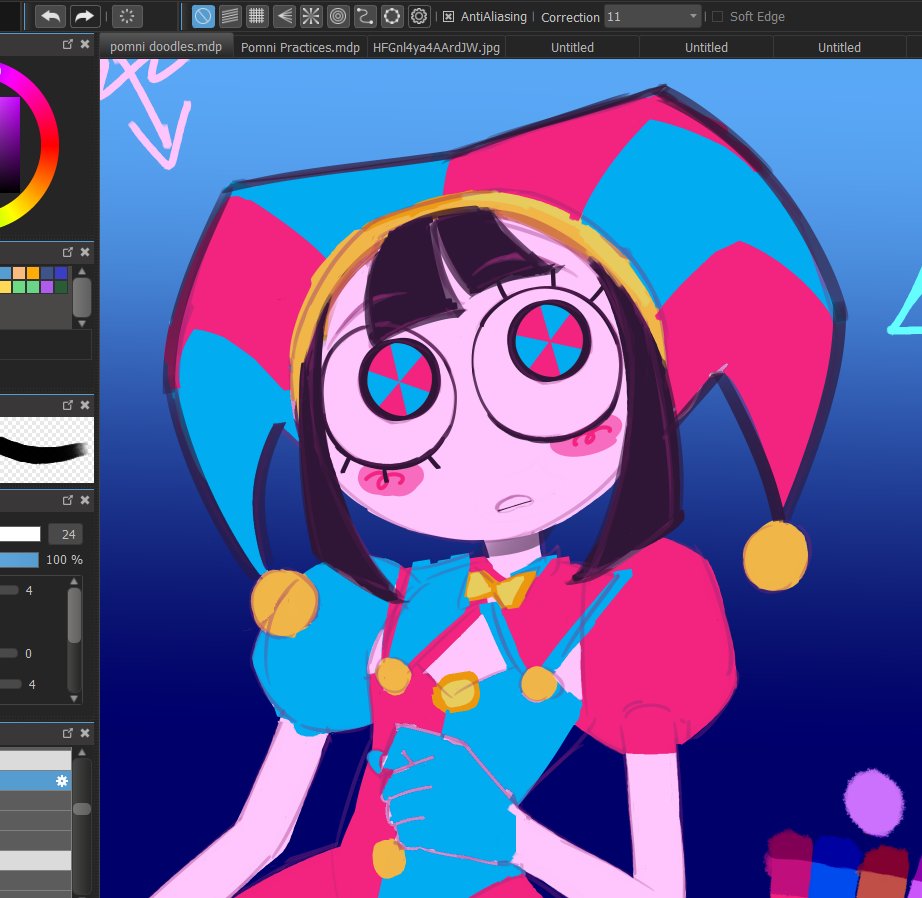Enable the crisscross grid snap guide

[x=256, y=16]
